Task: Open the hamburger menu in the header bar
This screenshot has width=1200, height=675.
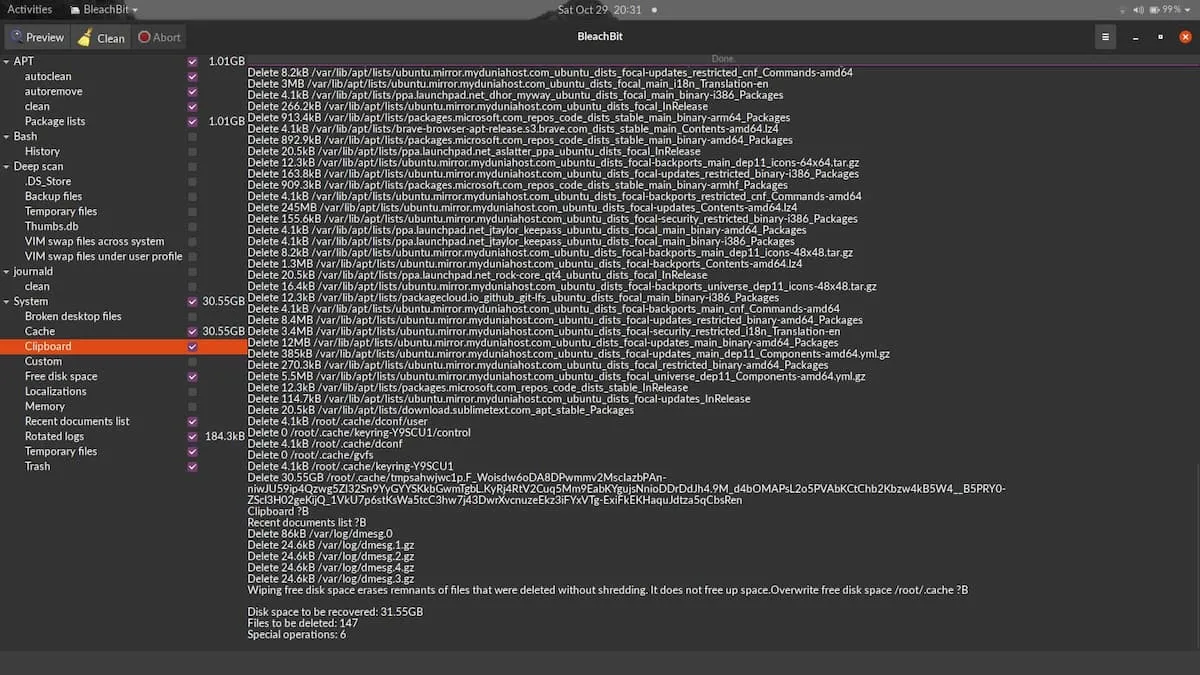Action: [x=1105, y=36]
